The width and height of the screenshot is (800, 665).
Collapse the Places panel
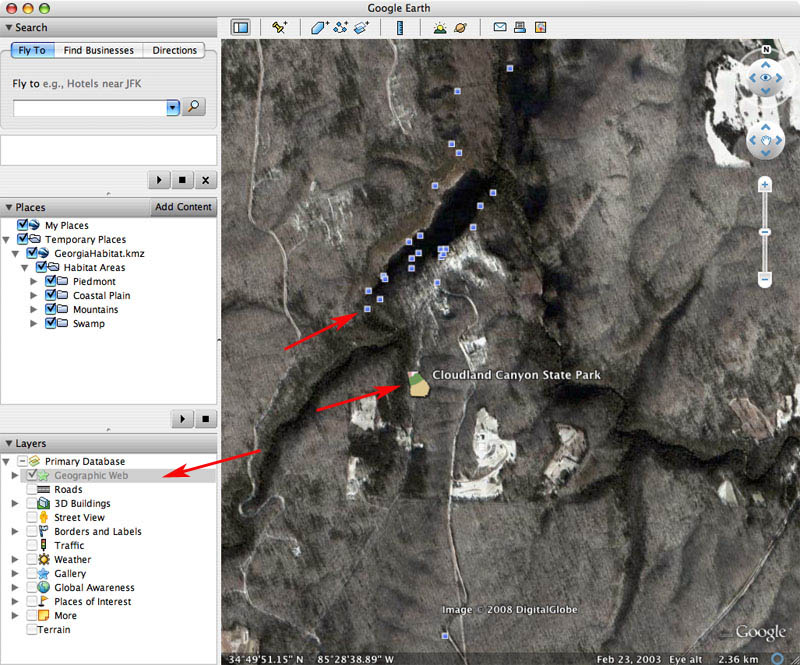(9, 207)
